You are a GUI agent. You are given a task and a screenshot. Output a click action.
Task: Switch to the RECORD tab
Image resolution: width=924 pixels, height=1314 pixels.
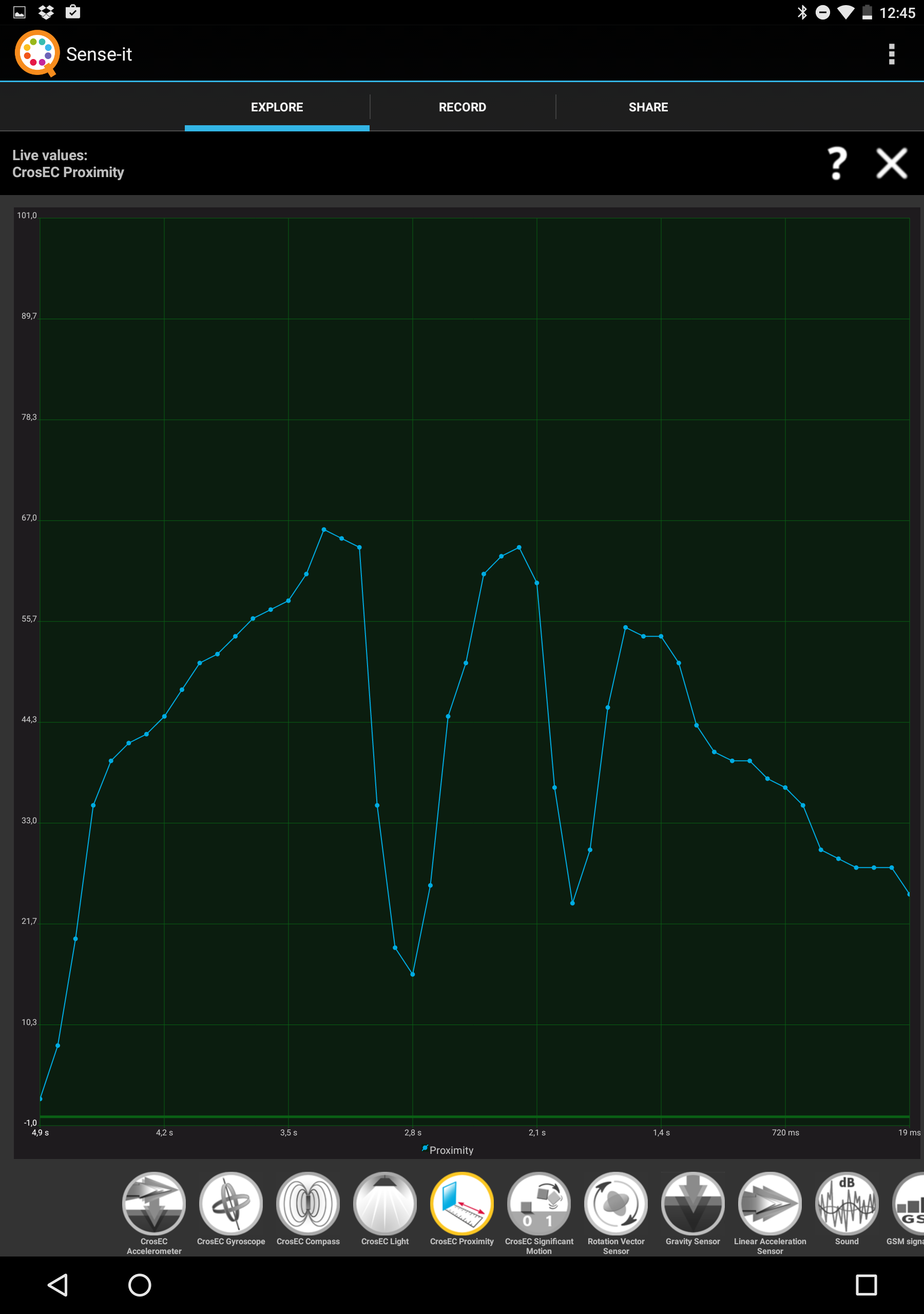click(463, 107)
